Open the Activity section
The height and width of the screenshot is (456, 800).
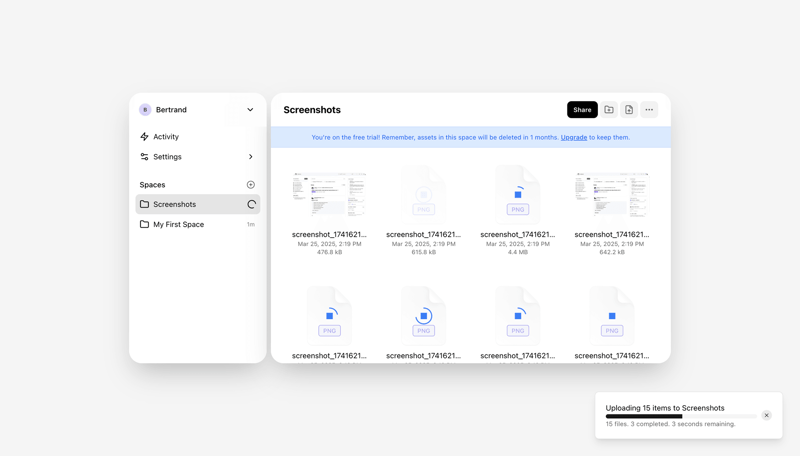(197, 137)
